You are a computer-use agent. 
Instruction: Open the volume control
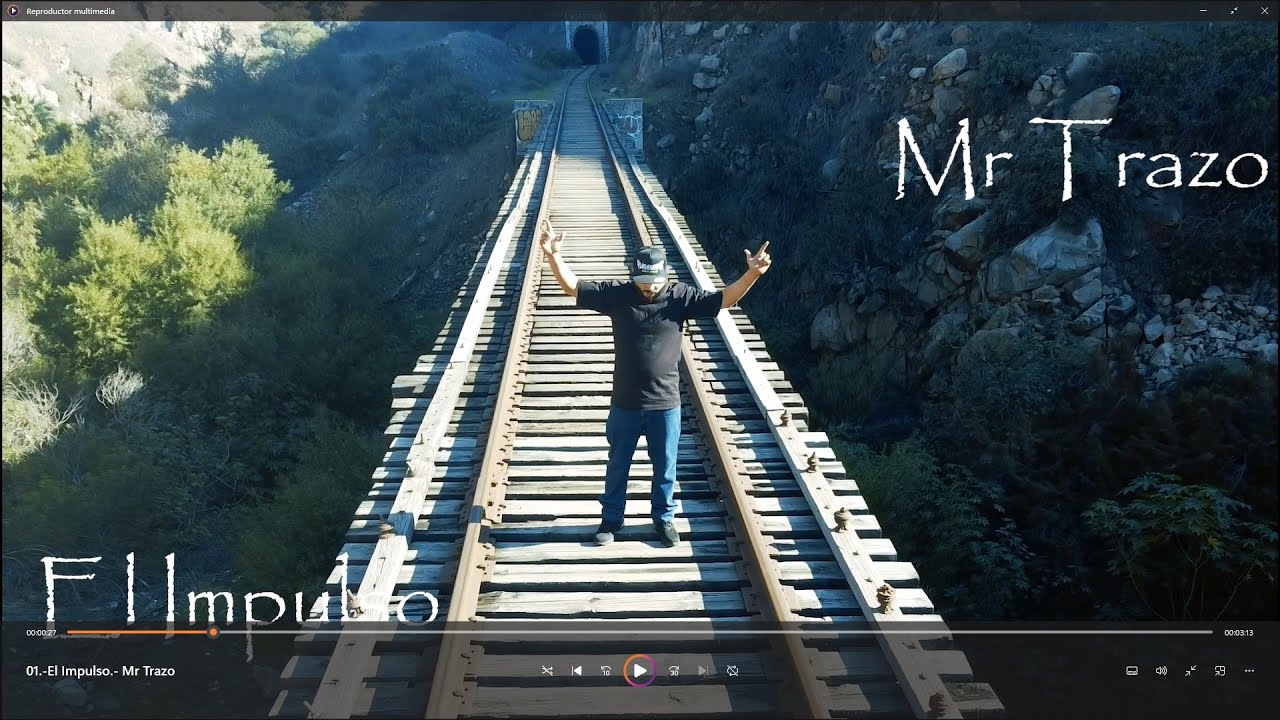tap(1161, 671)
